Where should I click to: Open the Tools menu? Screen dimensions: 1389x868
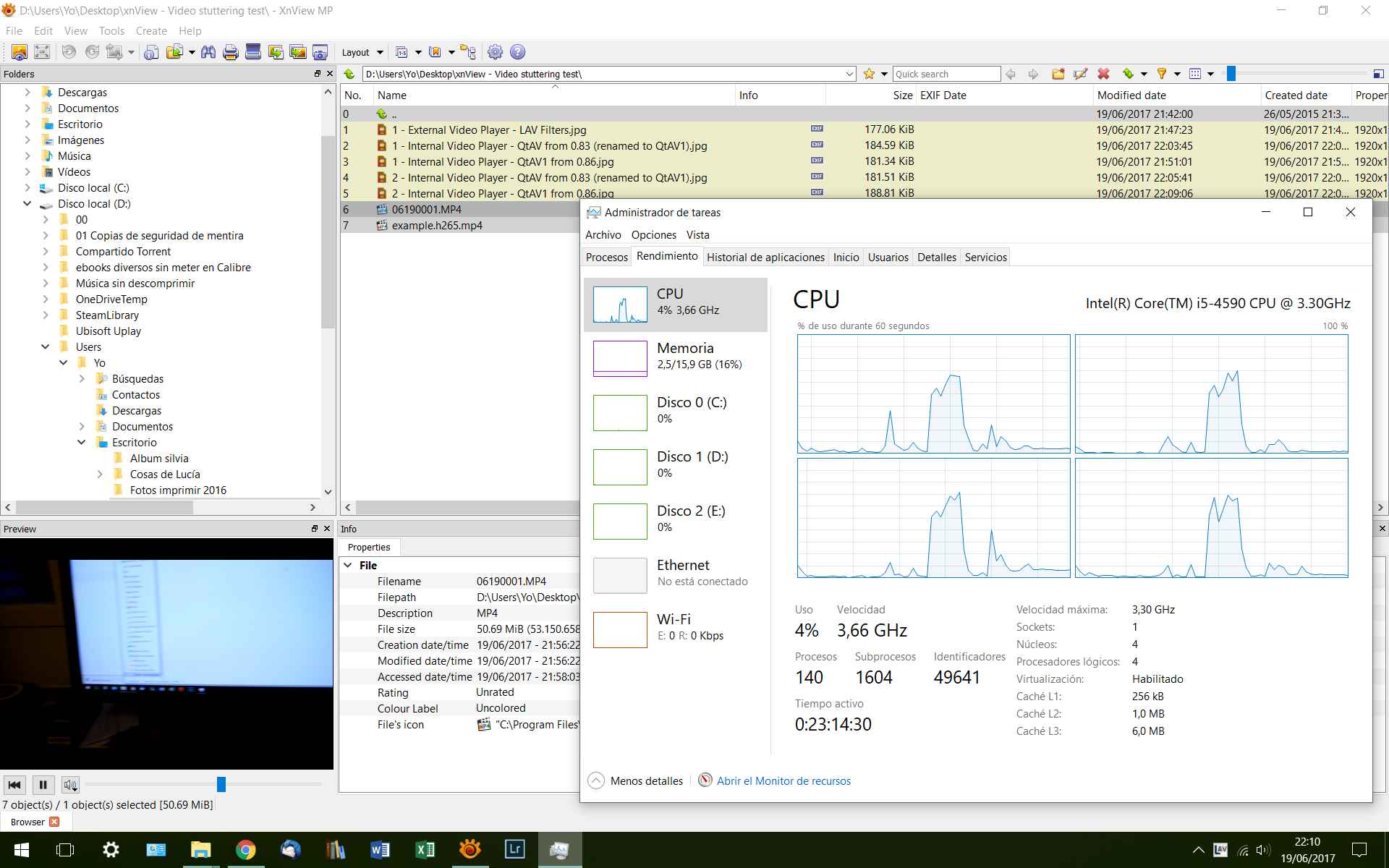(x=111, y=31)
